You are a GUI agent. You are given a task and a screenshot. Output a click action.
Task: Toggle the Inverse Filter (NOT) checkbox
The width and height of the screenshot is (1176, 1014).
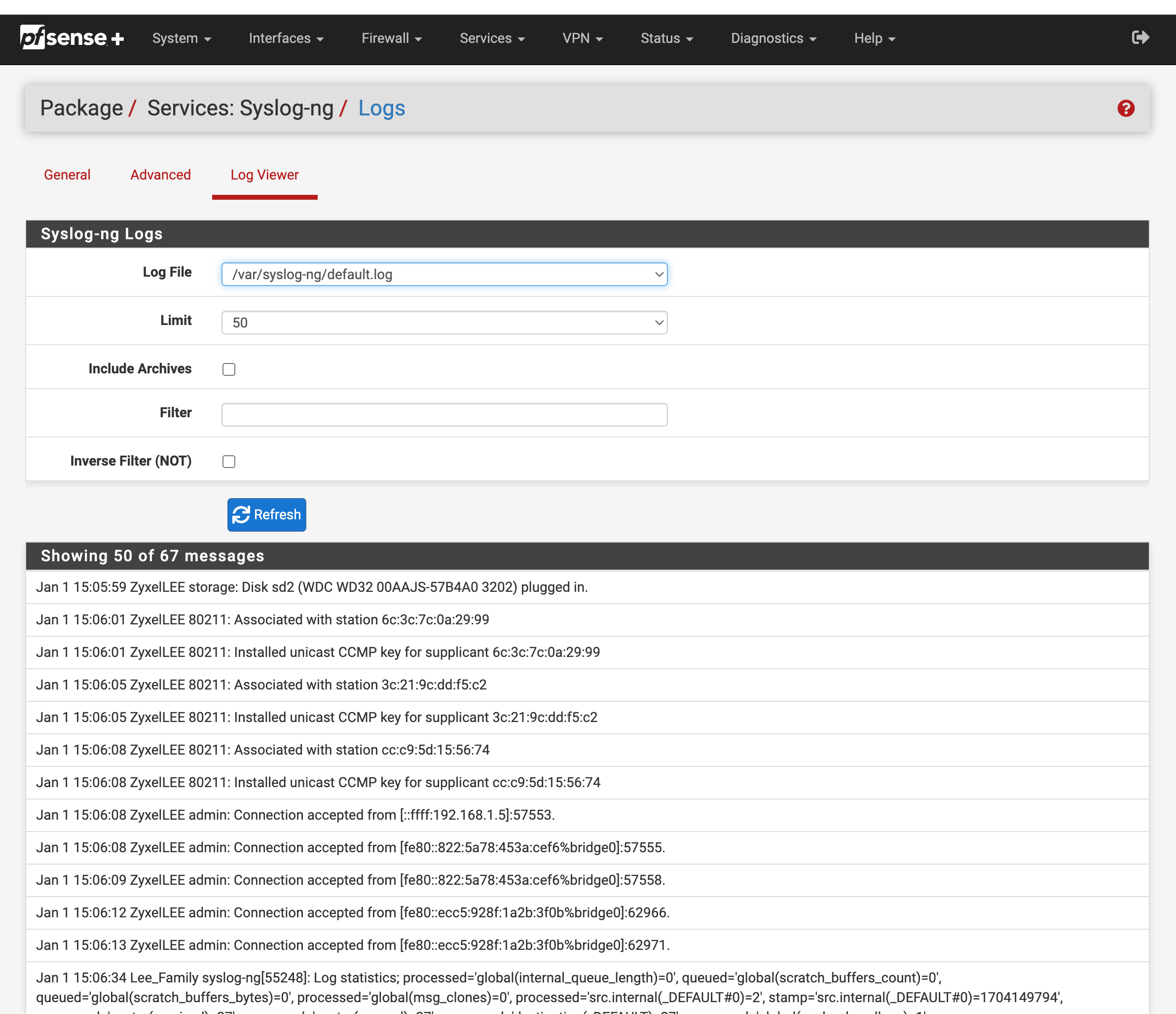(x=229, y=461)
